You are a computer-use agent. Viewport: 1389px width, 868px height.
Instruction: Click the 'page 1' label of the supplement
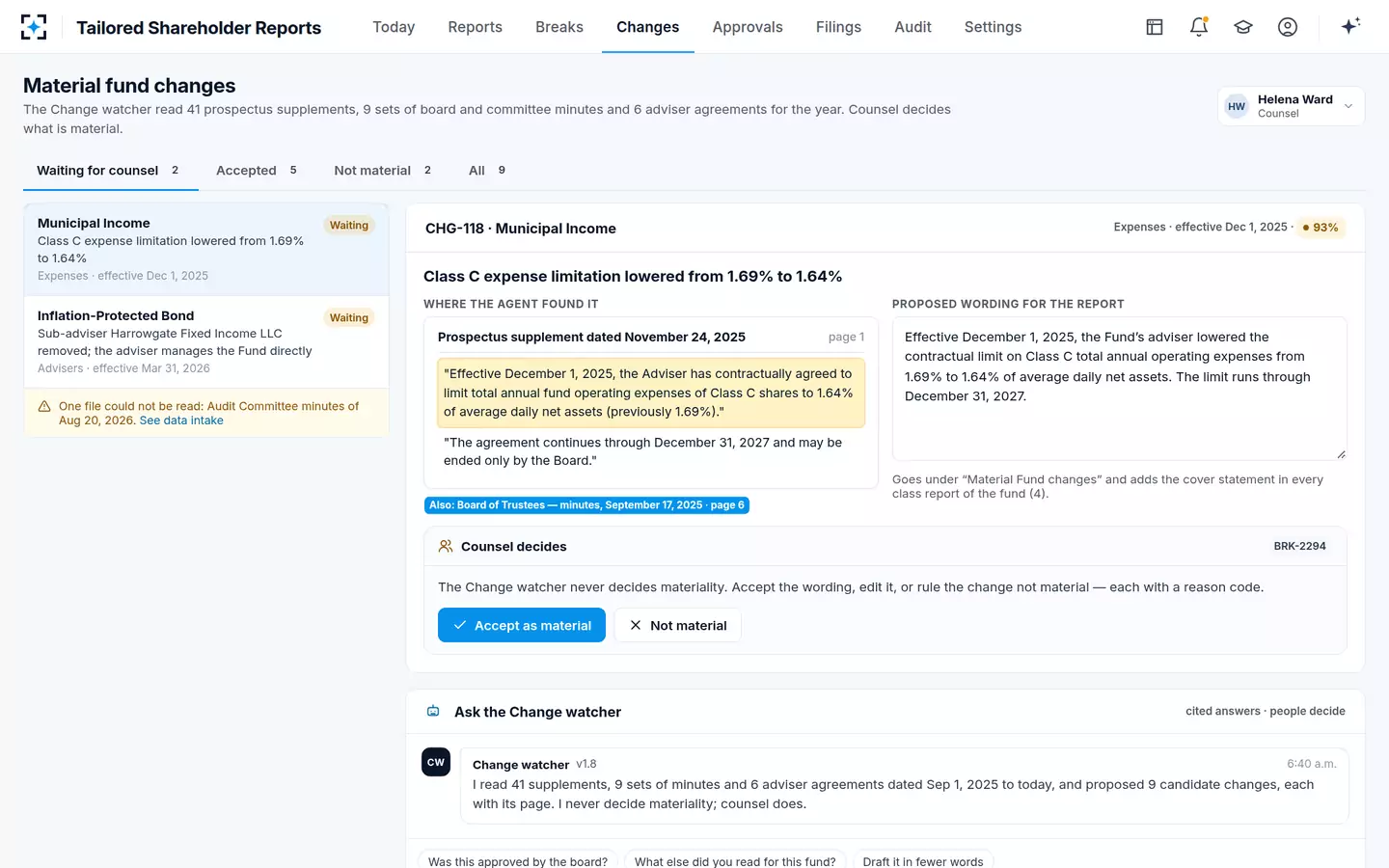coord(846,337)
